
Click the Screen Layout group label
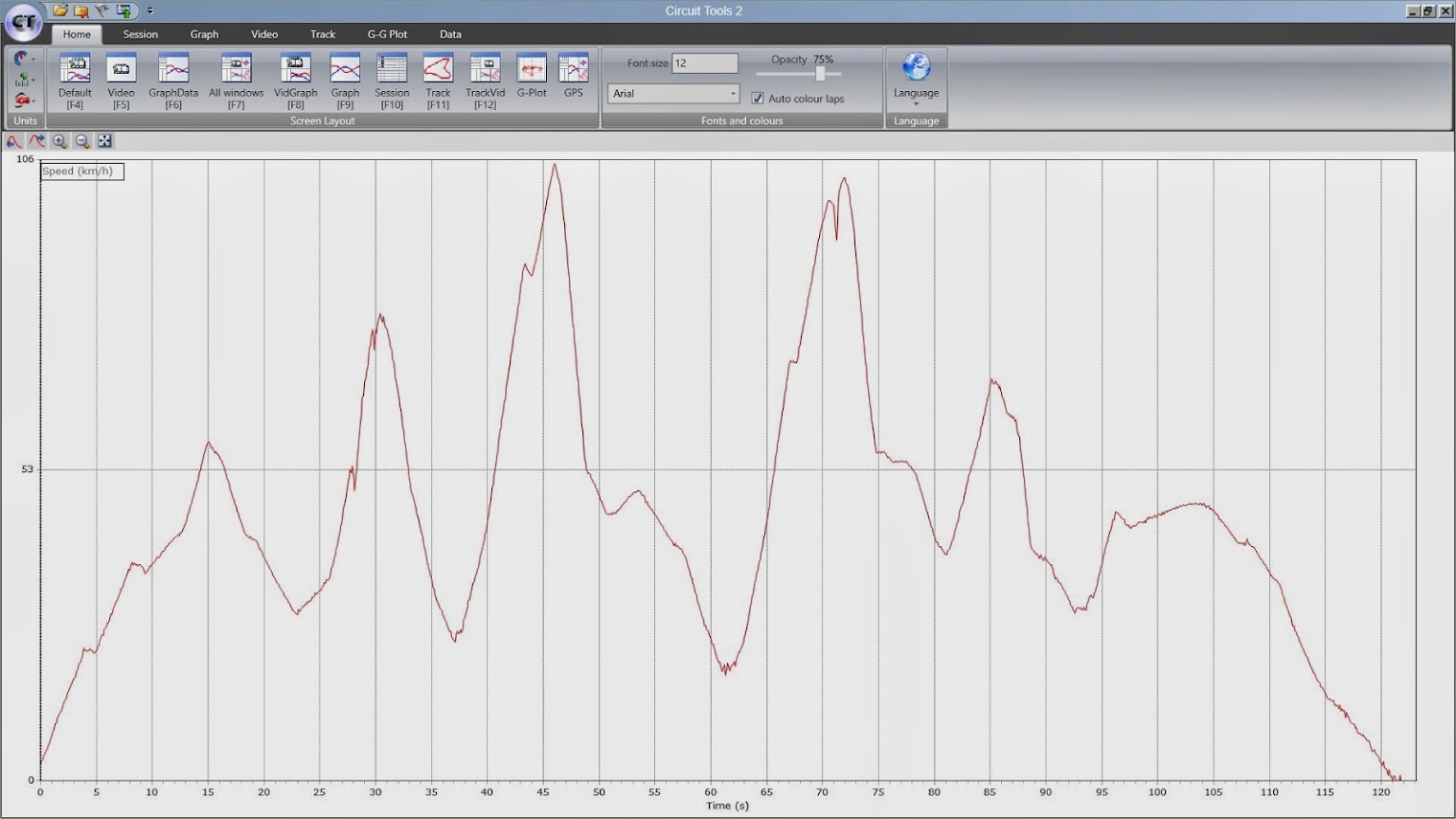(x=322, y=121)
